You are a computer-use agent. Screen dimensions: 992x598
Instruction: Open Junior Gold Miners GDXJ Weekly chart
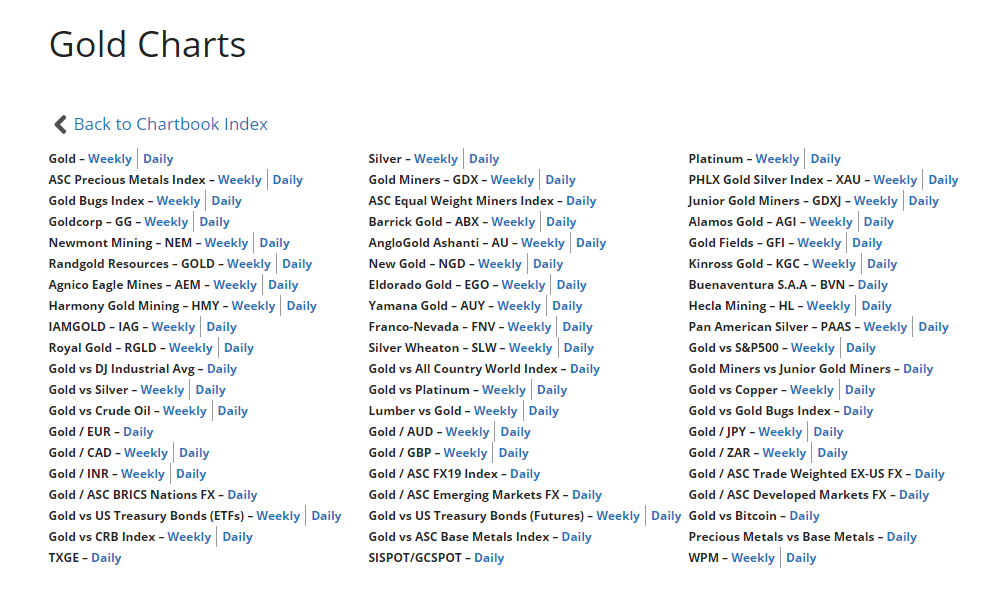point(876,201)
